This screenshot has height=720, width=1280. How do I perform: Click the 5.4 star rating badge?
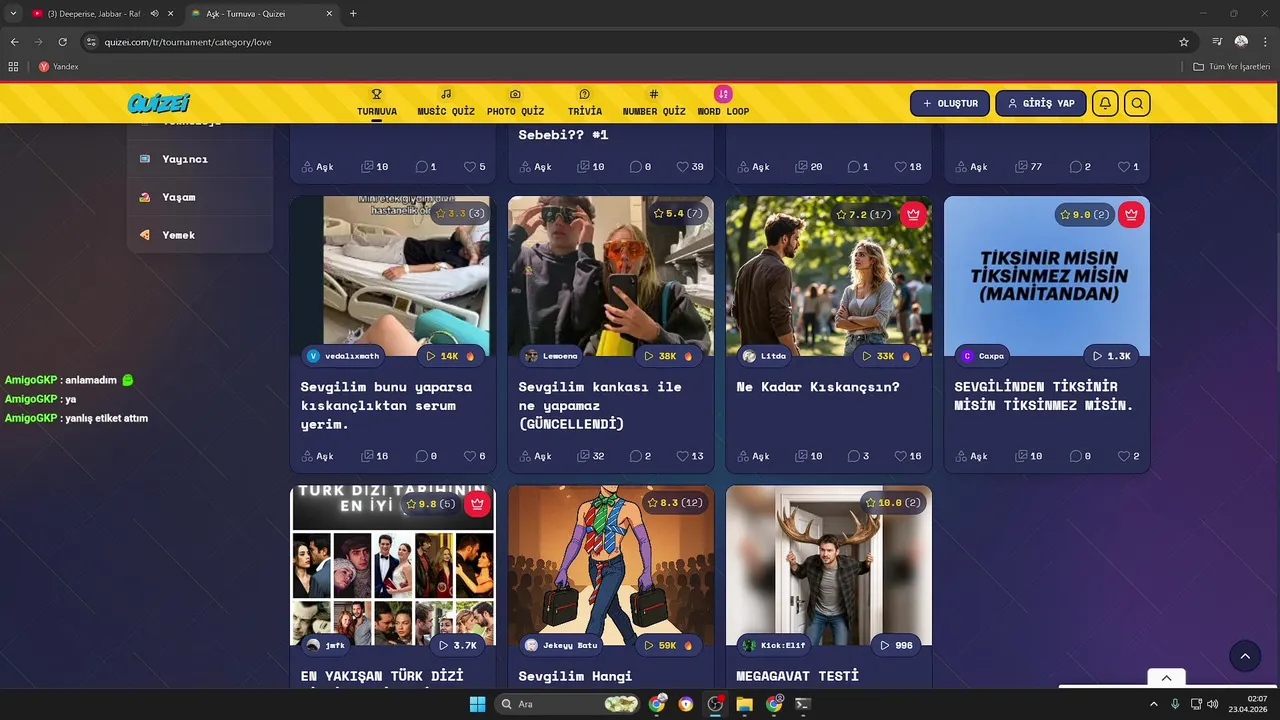pos(678,214)
